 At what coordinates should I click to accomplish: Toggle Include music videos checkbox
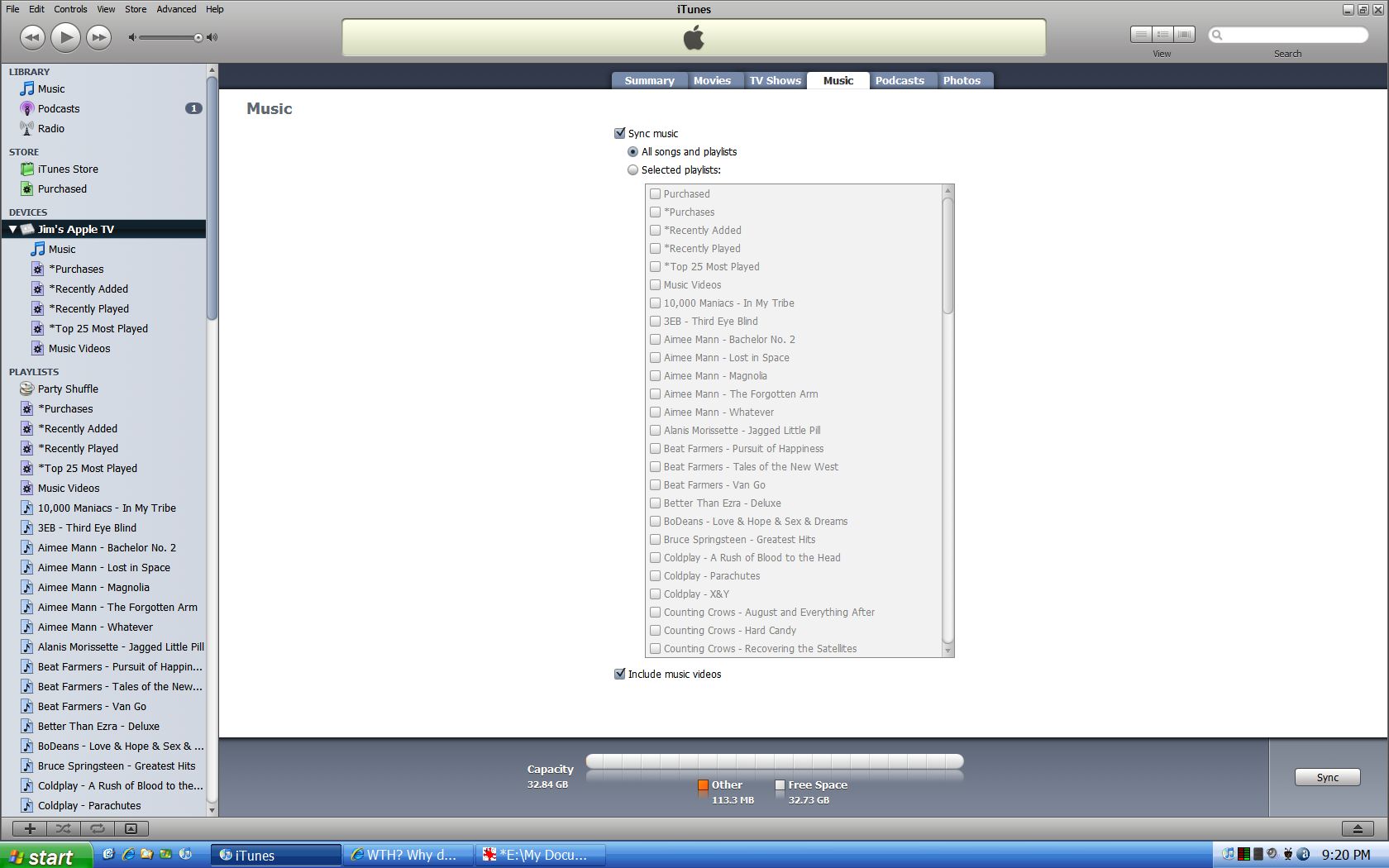[620, 674]
